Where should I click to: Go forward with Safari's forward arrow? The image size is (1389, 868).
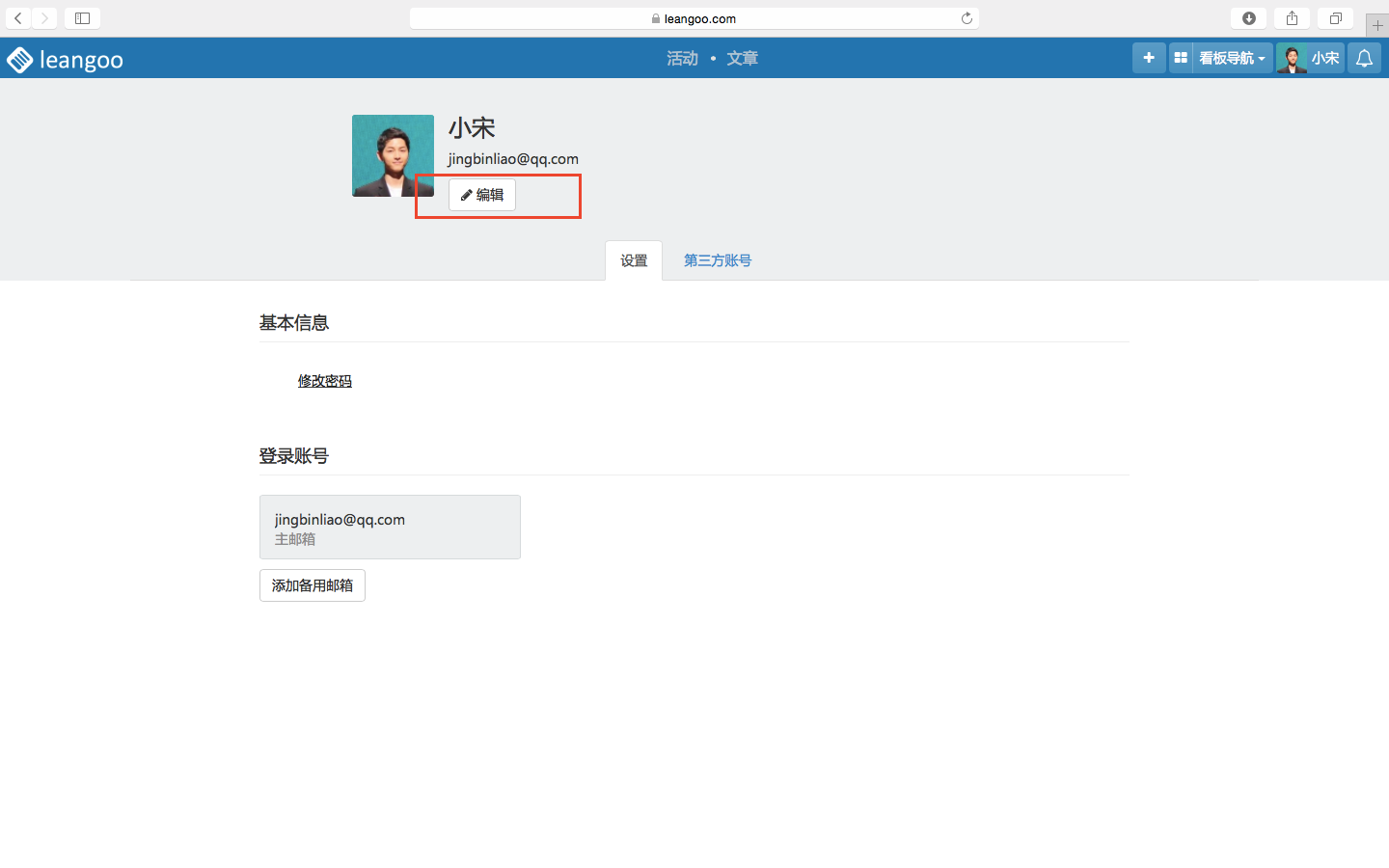pos(44,18)
